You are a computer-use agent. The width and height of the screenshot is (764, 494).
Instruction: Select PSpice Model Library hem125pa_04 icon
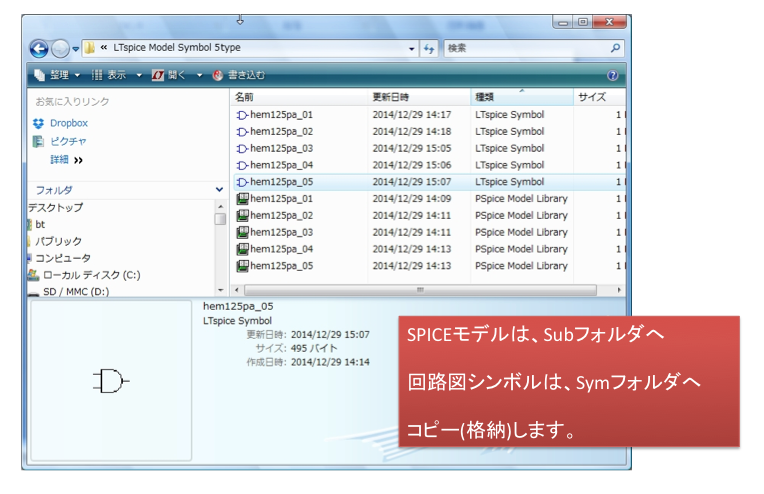click(243, 249)
